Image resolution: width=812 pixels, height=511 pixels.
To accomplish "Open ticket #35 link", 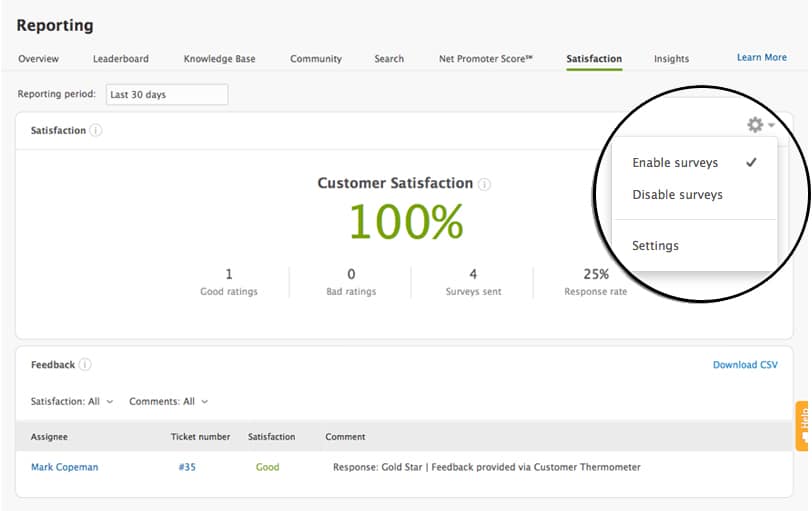I will pyautogui.click(x=187, y=467).
